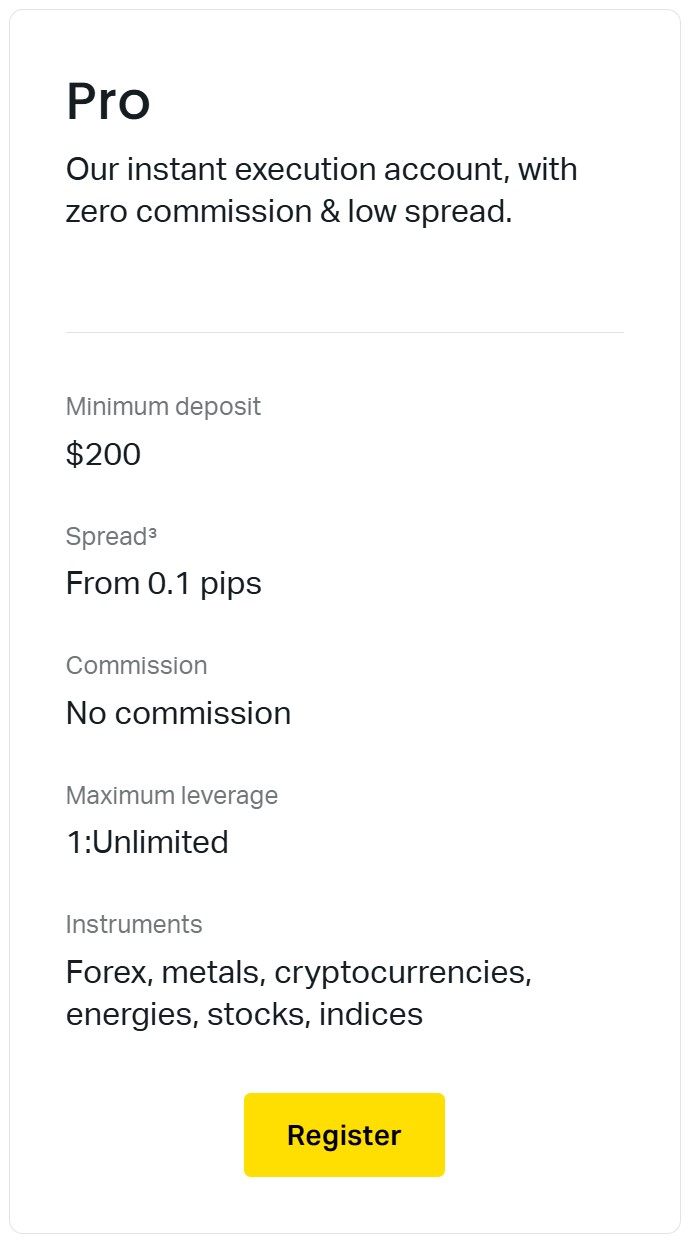Click the Commission label

click(x=136, y=666)
